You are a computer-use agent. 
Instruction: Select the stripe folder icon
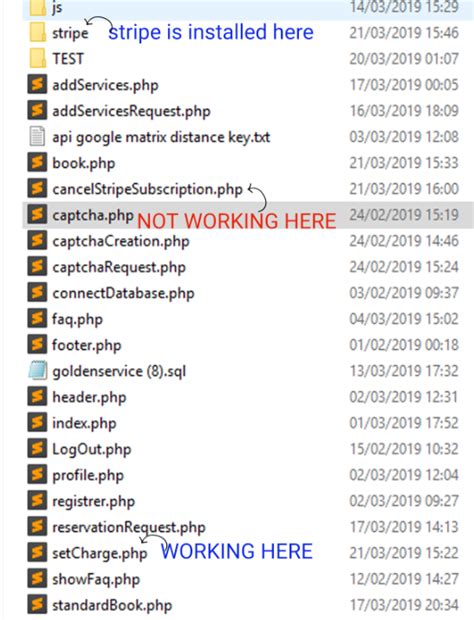click(38, 32)
